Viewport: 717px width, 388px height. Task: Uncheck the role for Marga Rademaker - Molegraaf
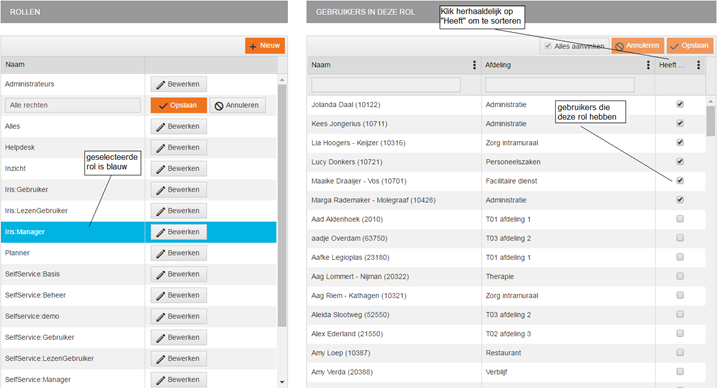point(680,200)
